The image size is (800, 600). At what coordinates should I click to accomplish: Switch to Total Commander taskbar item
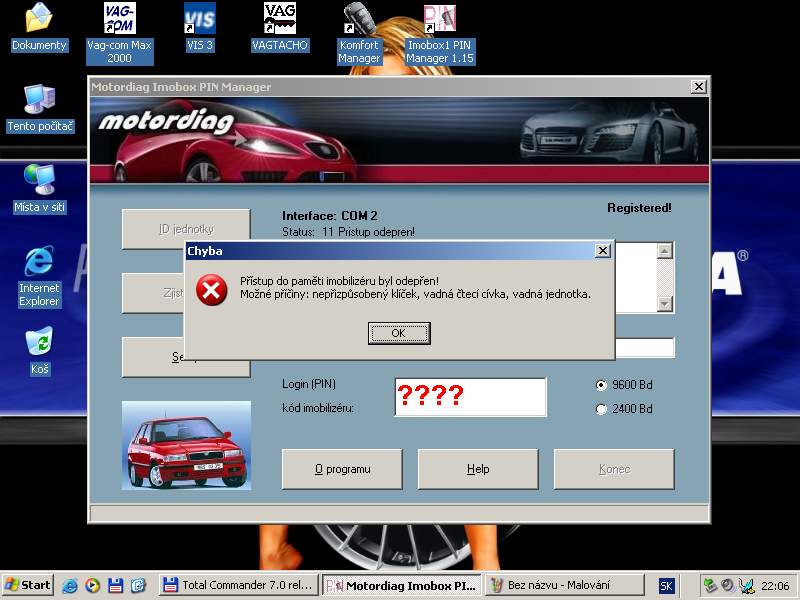point(238,585)
